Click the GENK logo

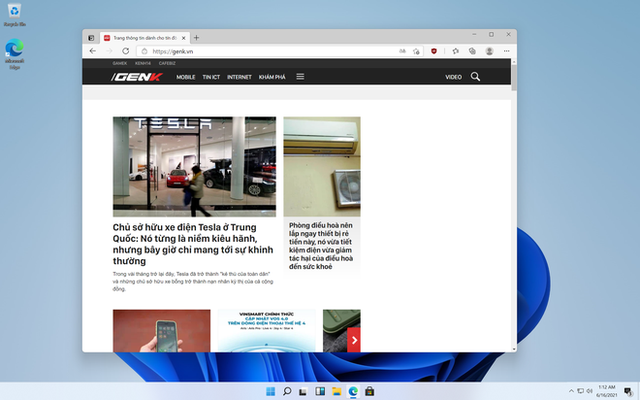click(x=137, y=77)
